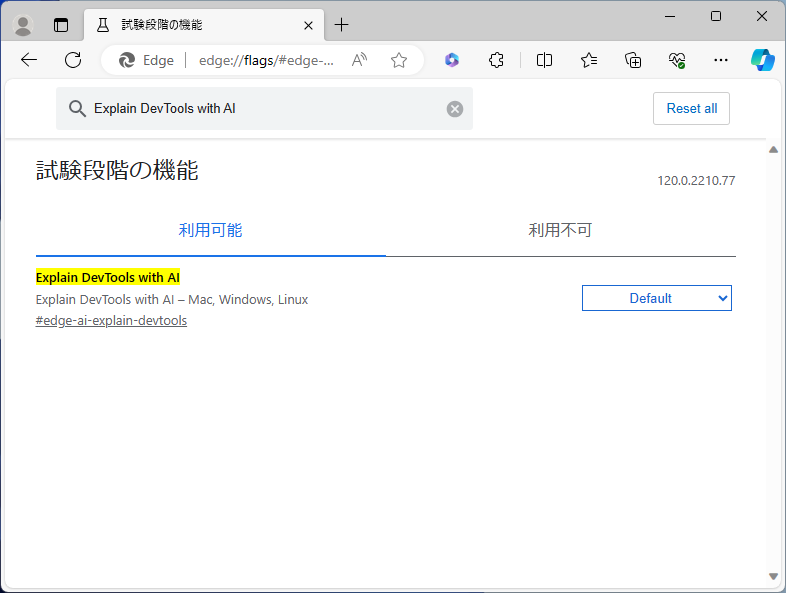This screenshot has height=593, width=786.
Task: Open the Default dropdown for Explain DevTools
Action: (657, 298)
